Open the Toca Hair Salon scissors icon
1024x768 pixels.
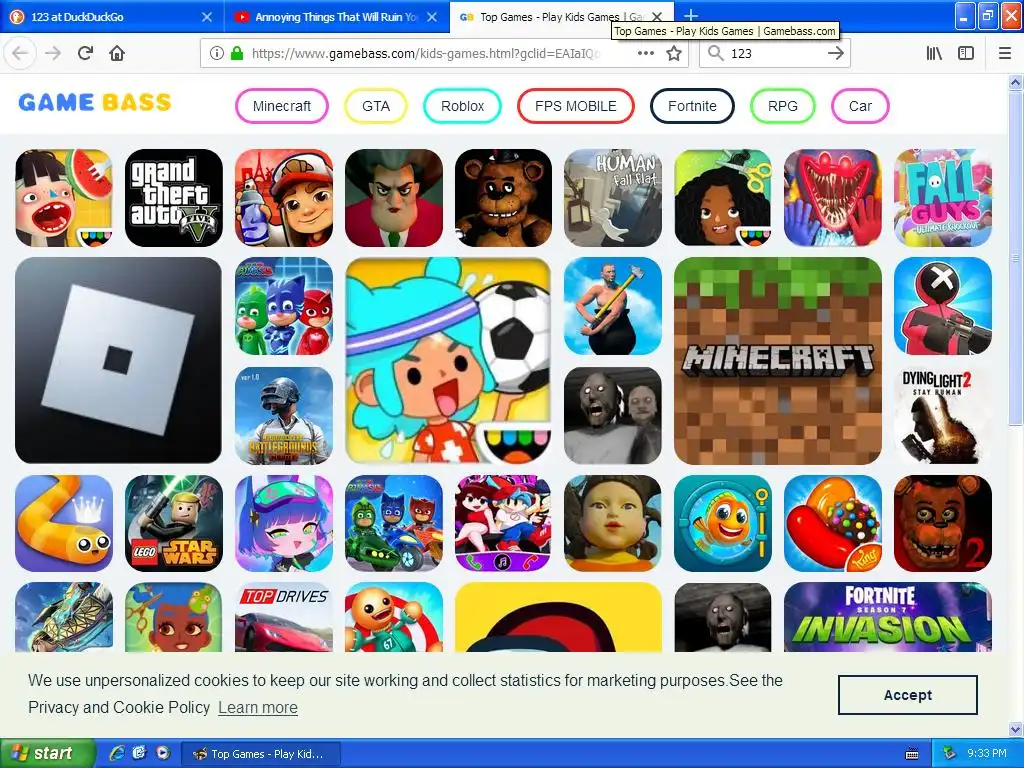click(x=723, y=198)
